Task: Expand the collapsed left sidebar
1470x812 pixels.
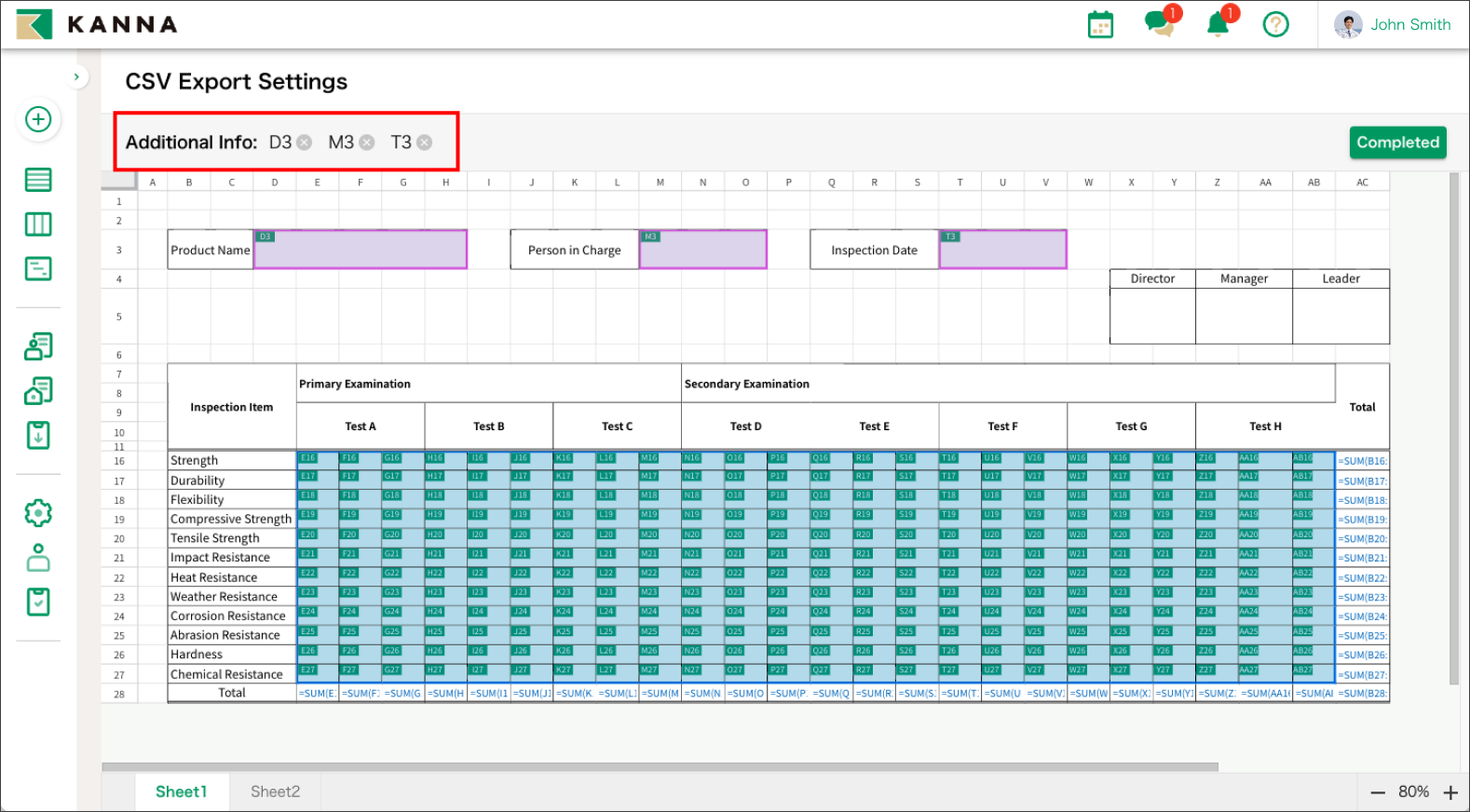Action: pyautogui.click(x=76, y=77)
